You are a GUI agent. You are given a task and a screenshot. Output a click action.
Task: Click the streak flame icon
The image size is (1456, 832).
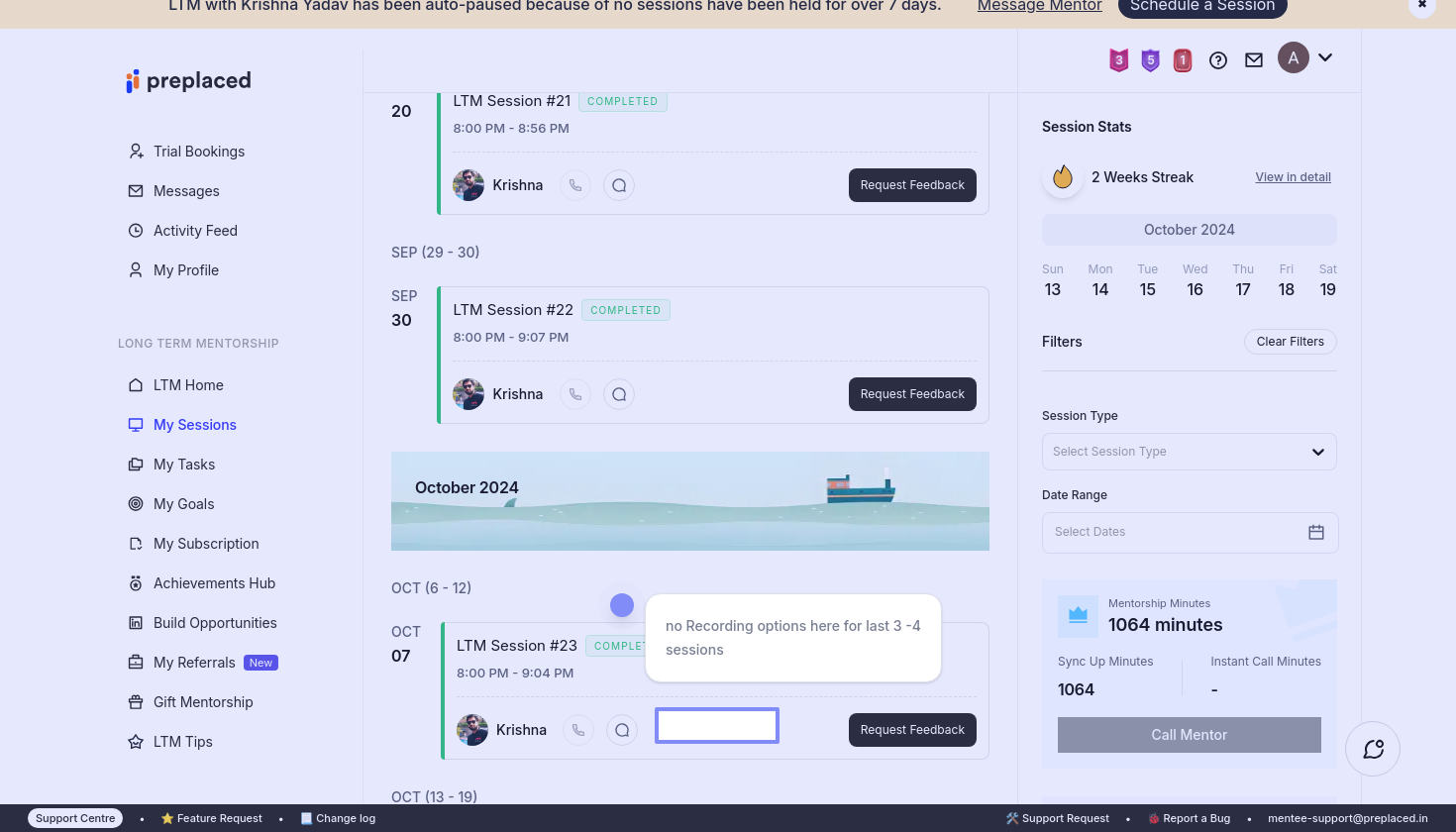[1063, 177]
